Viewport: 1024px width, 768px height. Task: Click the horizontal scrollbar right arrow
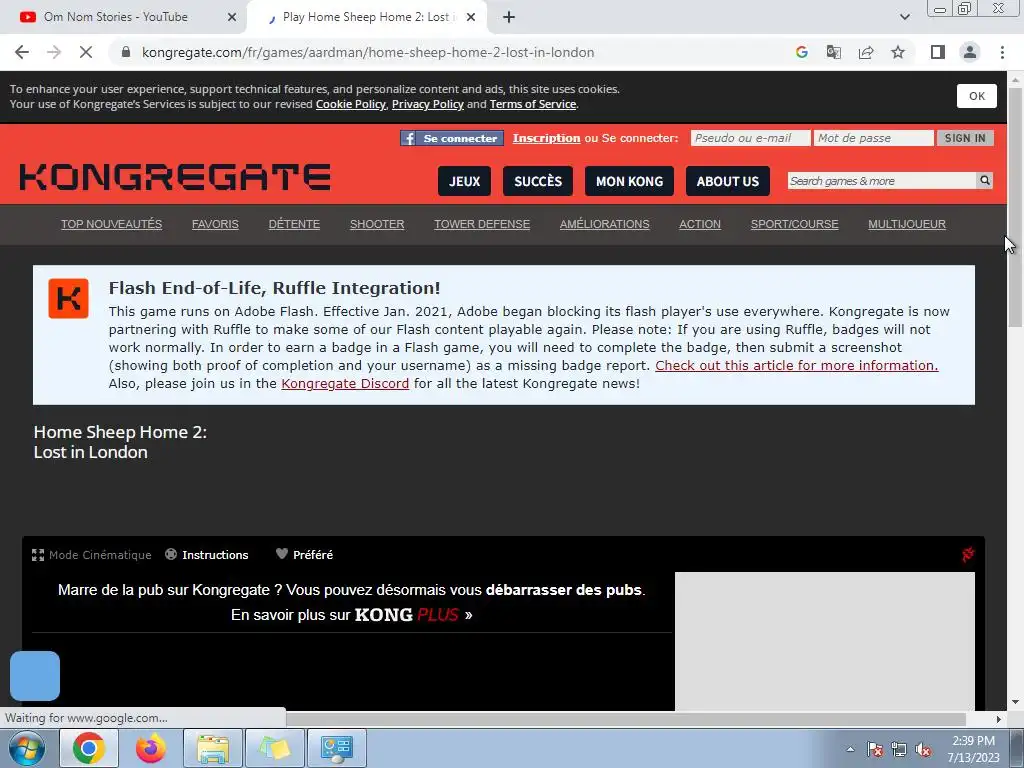pyautogui.click(x=998, y=719)
